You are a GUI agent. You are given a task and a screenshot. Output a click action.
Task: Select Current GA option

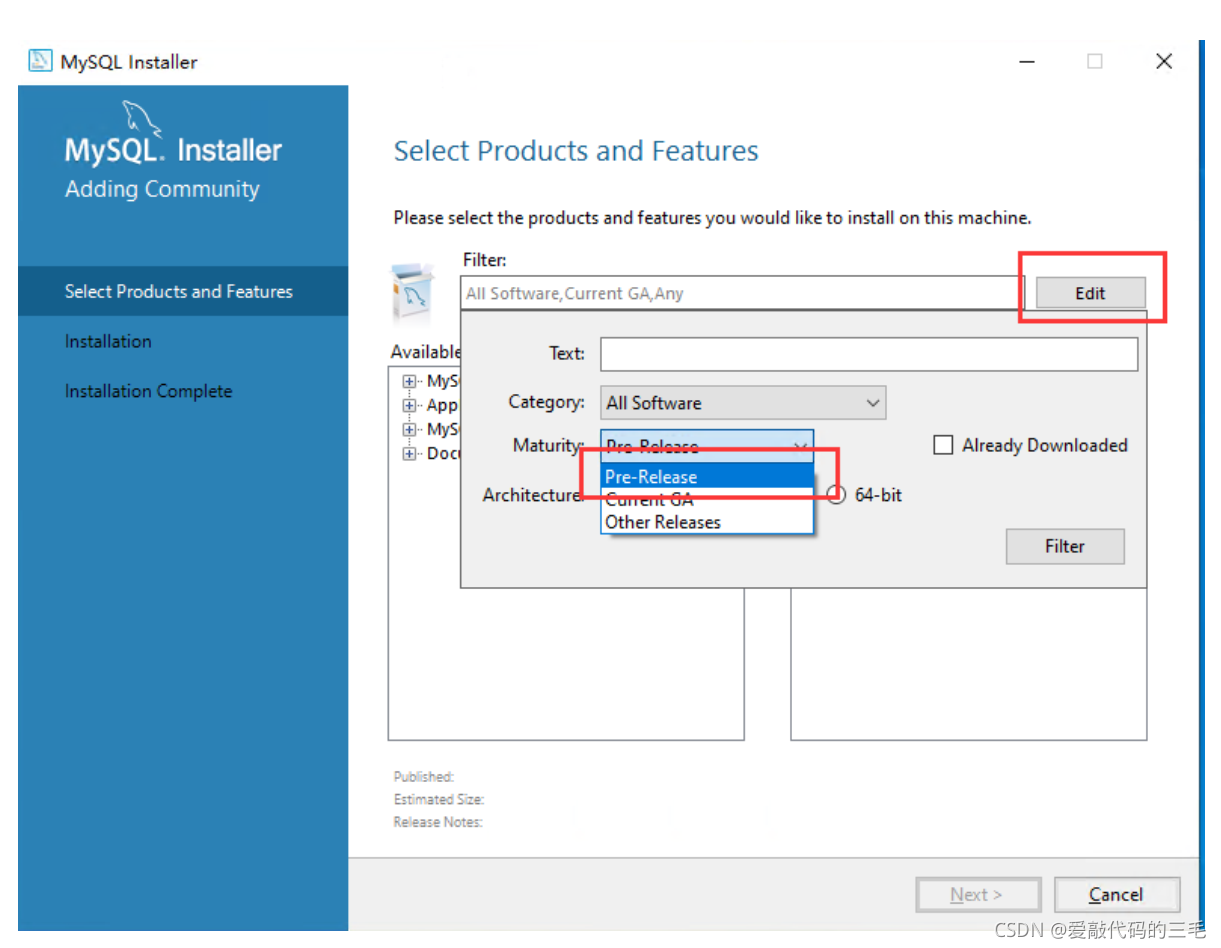(x=707, y=499)
